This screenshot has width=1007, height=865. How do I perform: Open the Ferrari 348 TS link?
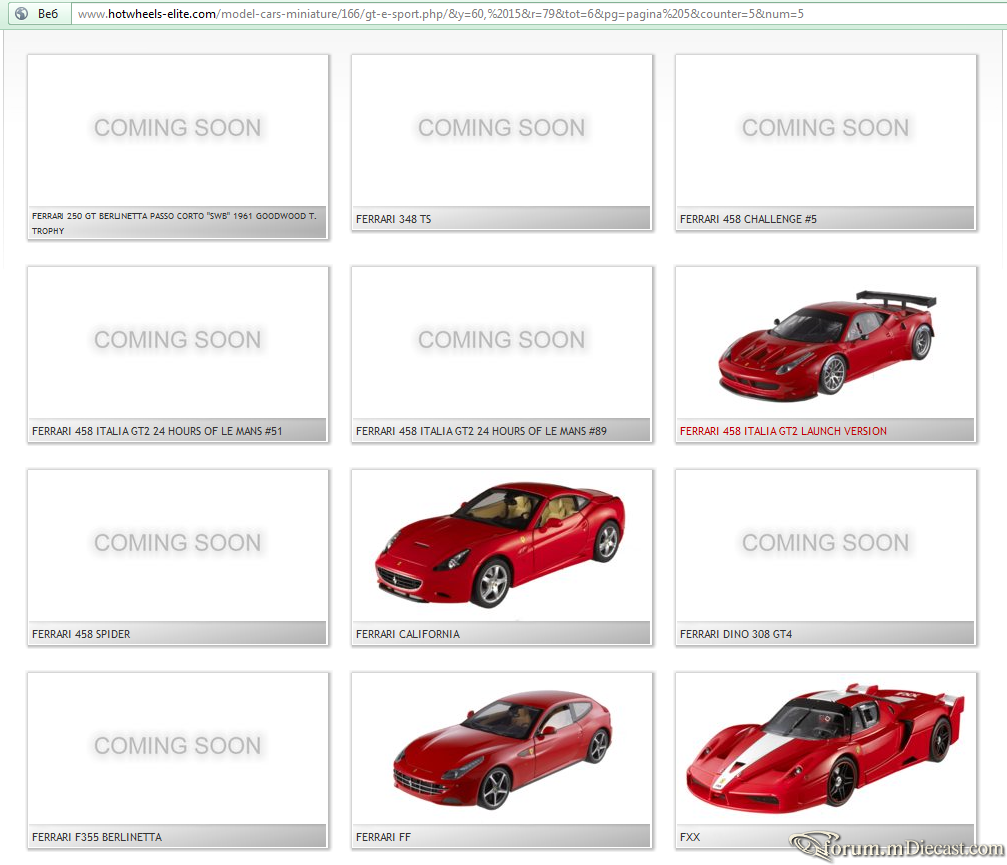tap(393, 219)
